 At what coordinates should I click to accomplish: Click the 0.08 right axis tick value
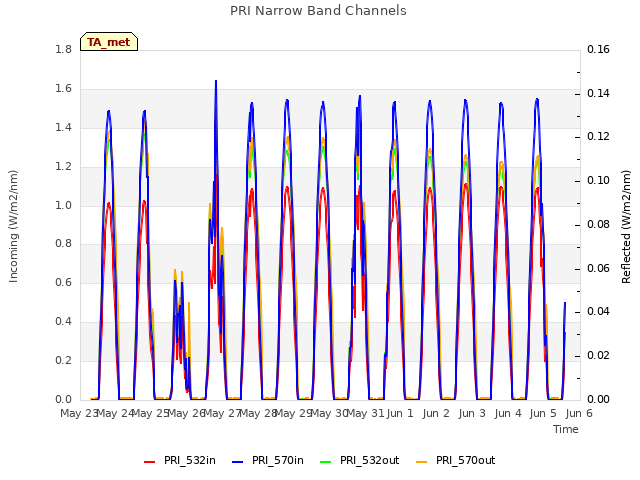pyautogui.click(x=598, y=224)
